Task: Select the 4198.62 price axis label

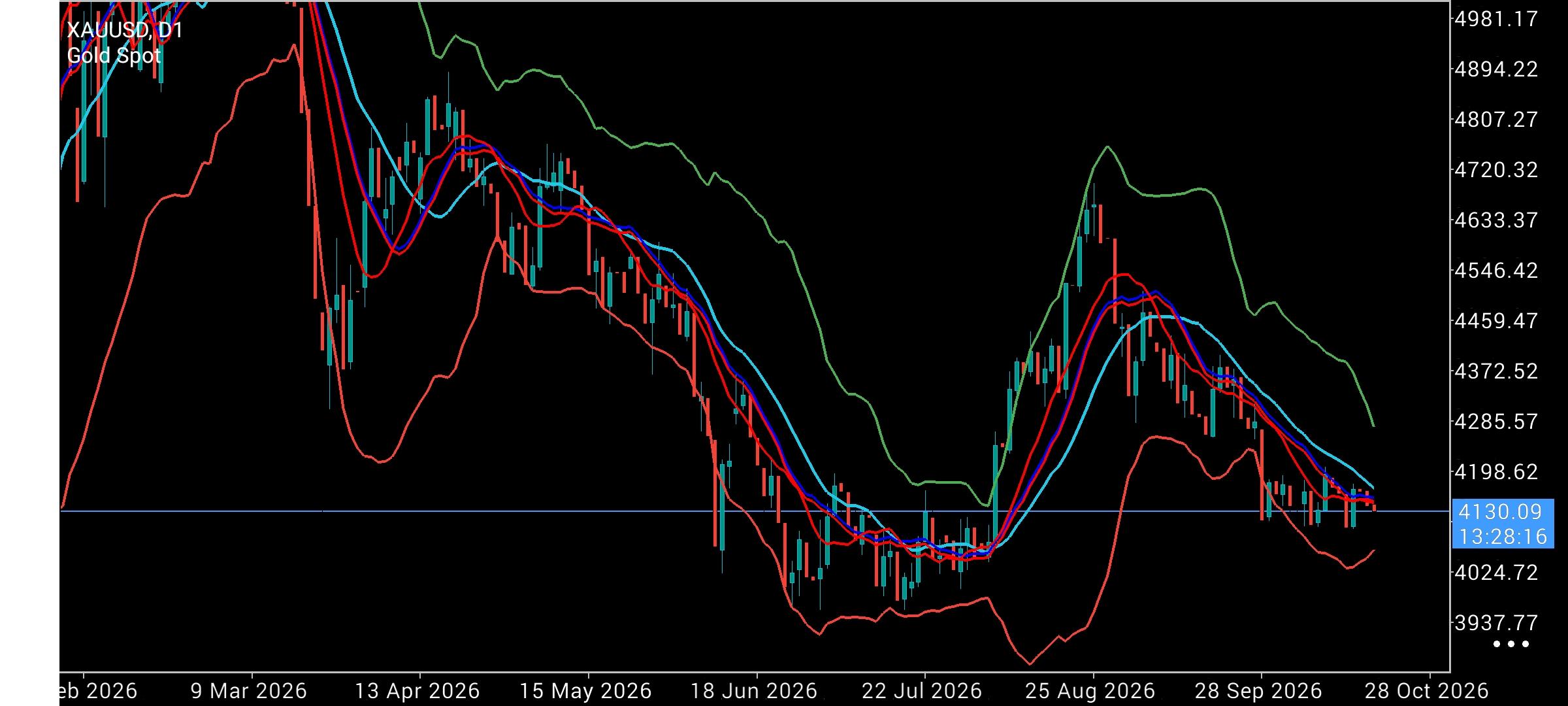Action: 1496,472
